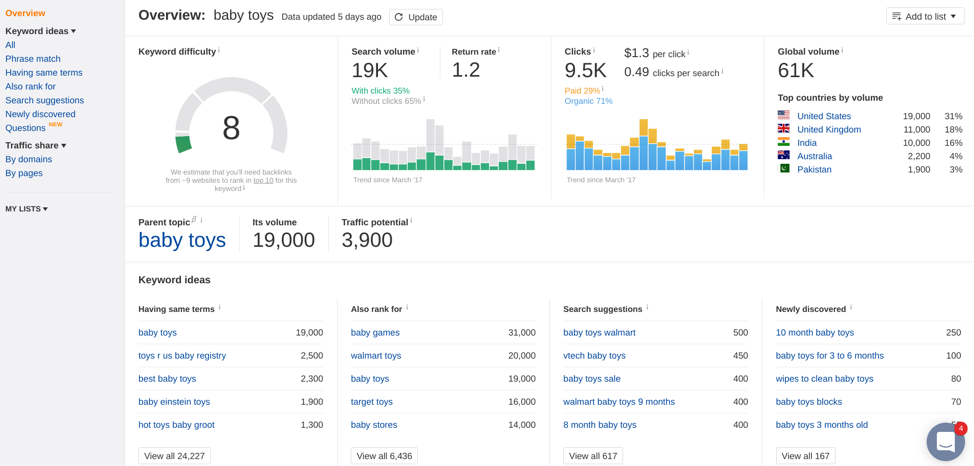Open the chat support widget icon

[x=945, y=442]
